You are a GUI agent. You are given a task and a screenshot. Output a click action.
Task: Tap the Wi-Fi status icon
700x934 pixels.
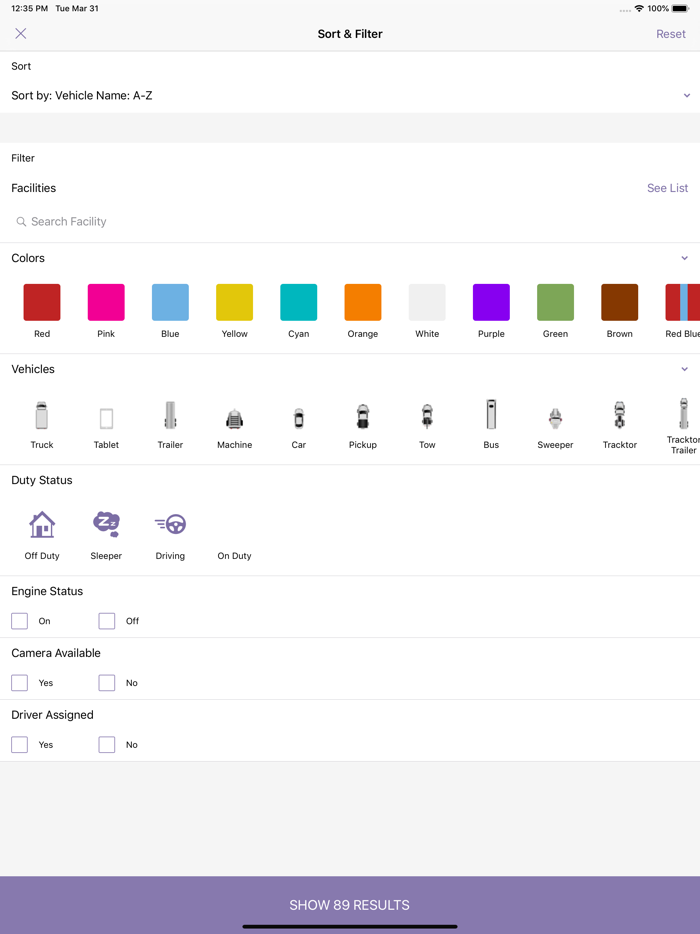point(639,8)
